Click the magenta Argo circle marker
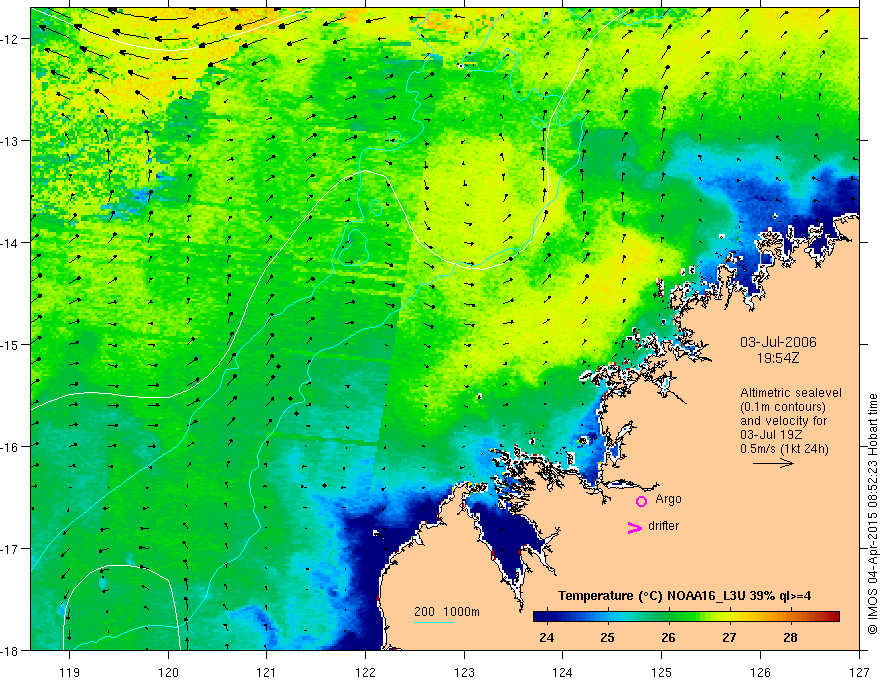This screenshot has height=680, width=880. pos(641,501)
